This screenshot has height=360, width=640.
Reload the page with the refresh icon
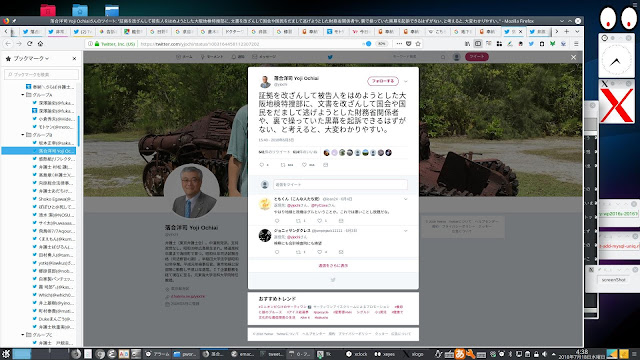pos(29,43)
